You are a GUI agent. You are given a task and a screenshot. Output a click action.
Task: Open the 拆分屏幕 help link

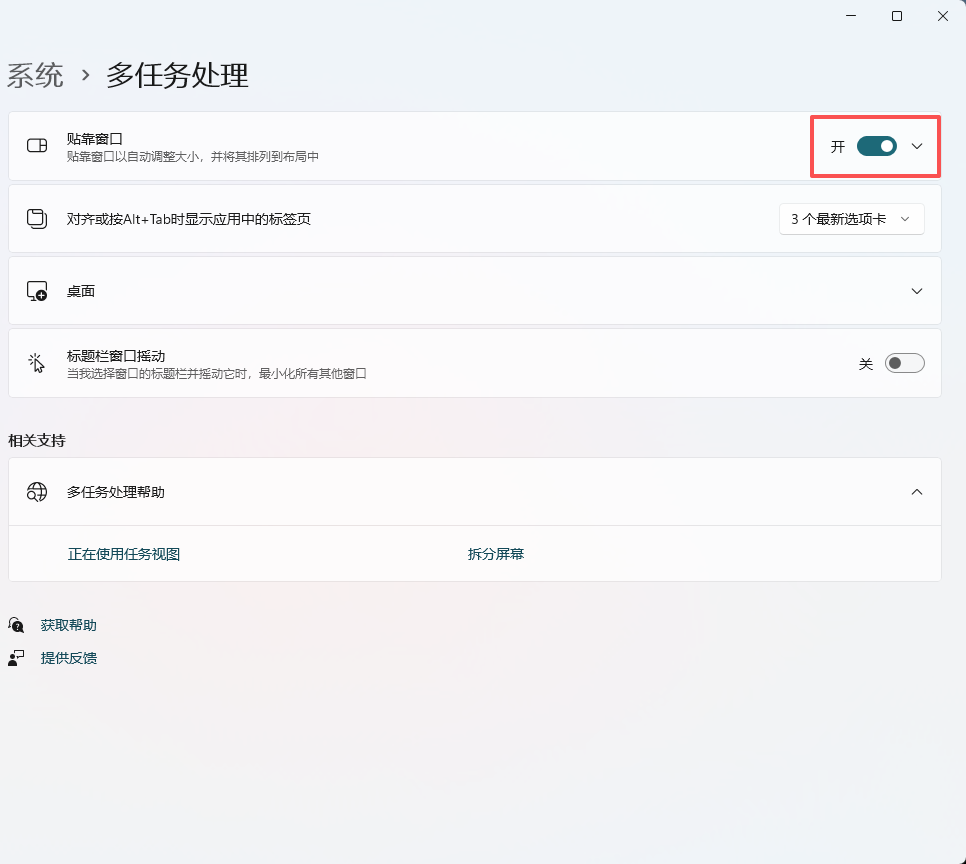[496, 554]
